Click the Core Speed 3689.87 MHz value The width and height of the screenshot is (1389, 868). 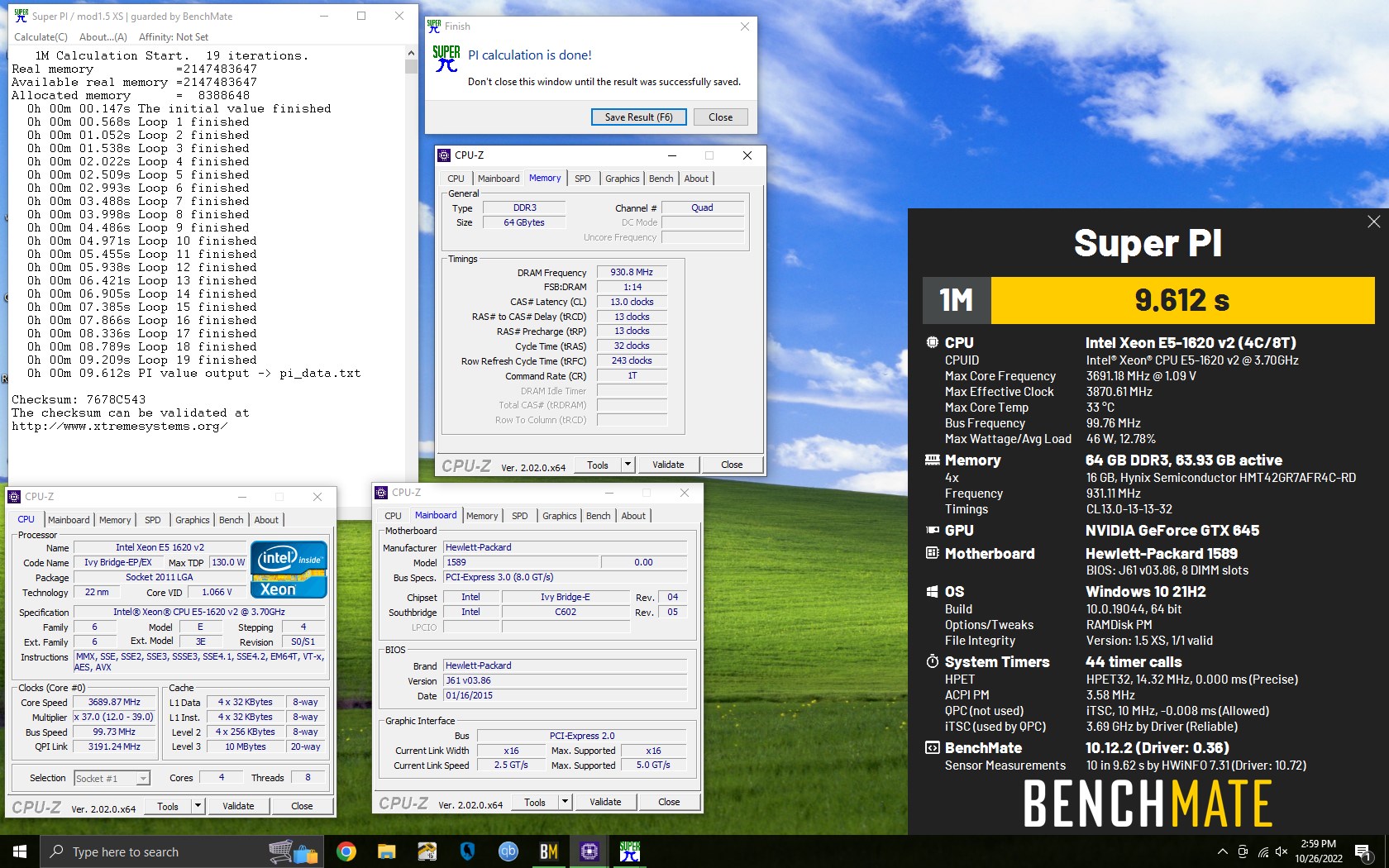[114, 702]
